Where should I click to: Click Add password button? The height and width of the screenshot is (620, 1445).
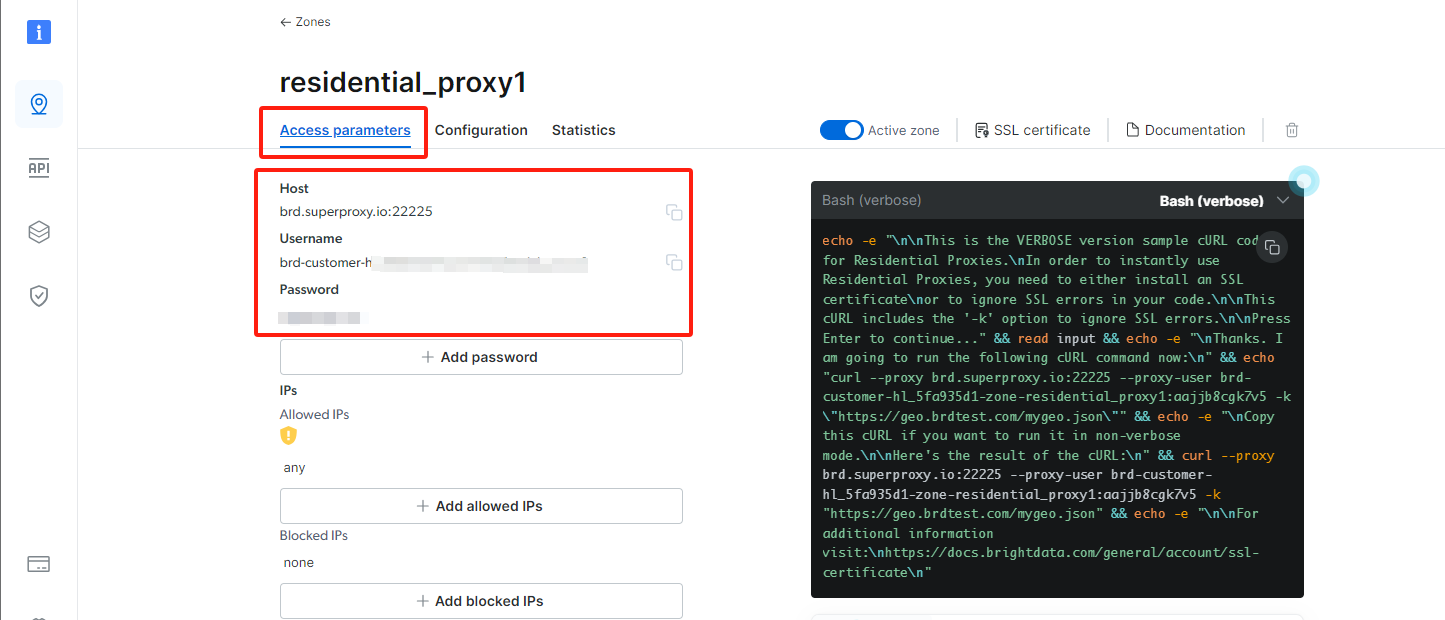point(481,357)
